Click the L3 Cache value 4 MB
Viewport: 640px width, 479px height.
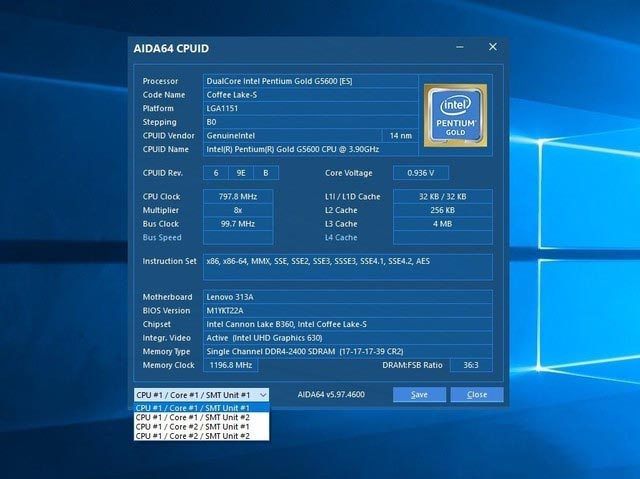click(443, 224)
